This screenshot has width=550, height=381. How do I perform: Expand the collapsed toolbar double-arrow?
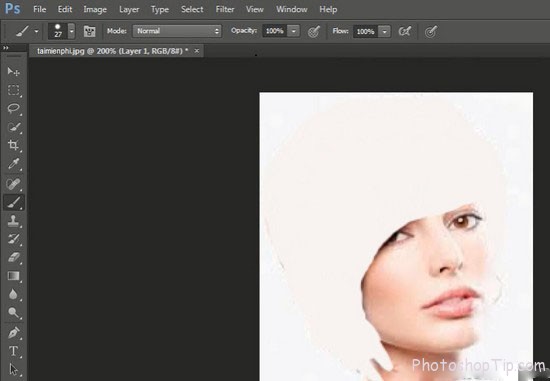[5, 48]
